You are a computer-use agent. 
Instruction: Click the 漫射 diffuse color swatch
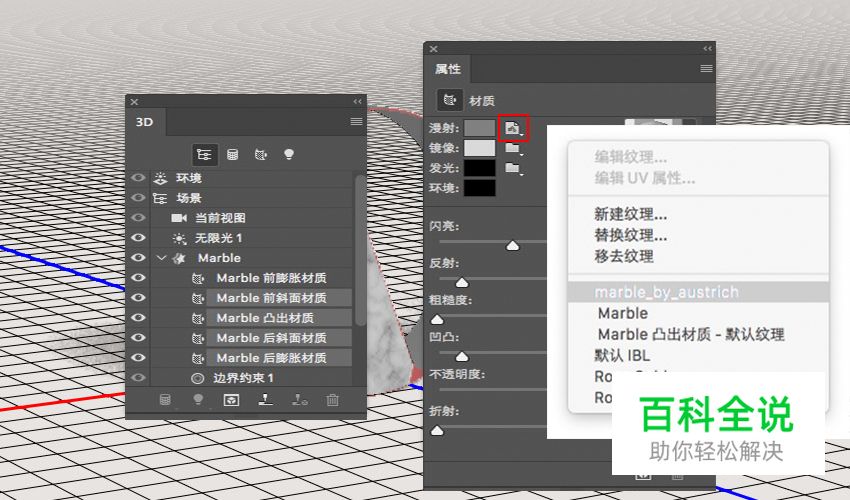pyautogui.click(x=479, y=129)
